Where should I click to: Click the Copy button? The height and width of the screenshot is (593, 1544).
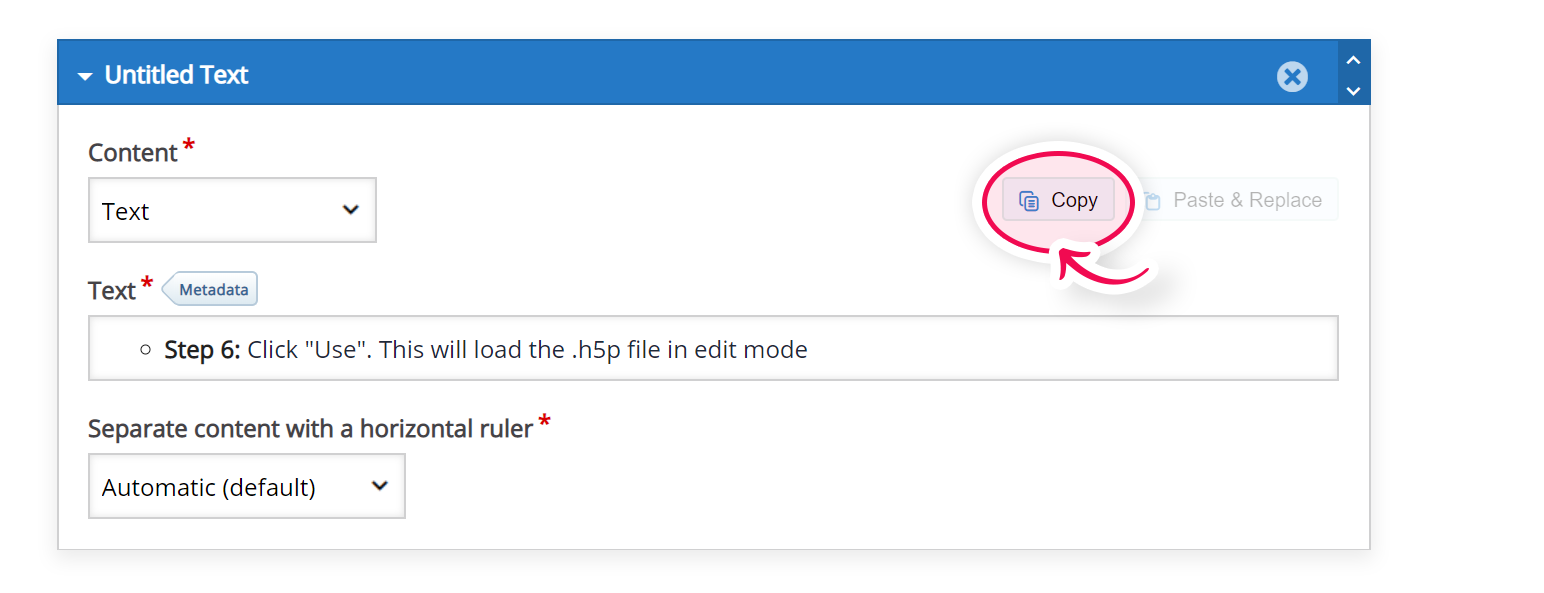[x=1058, y=200]
